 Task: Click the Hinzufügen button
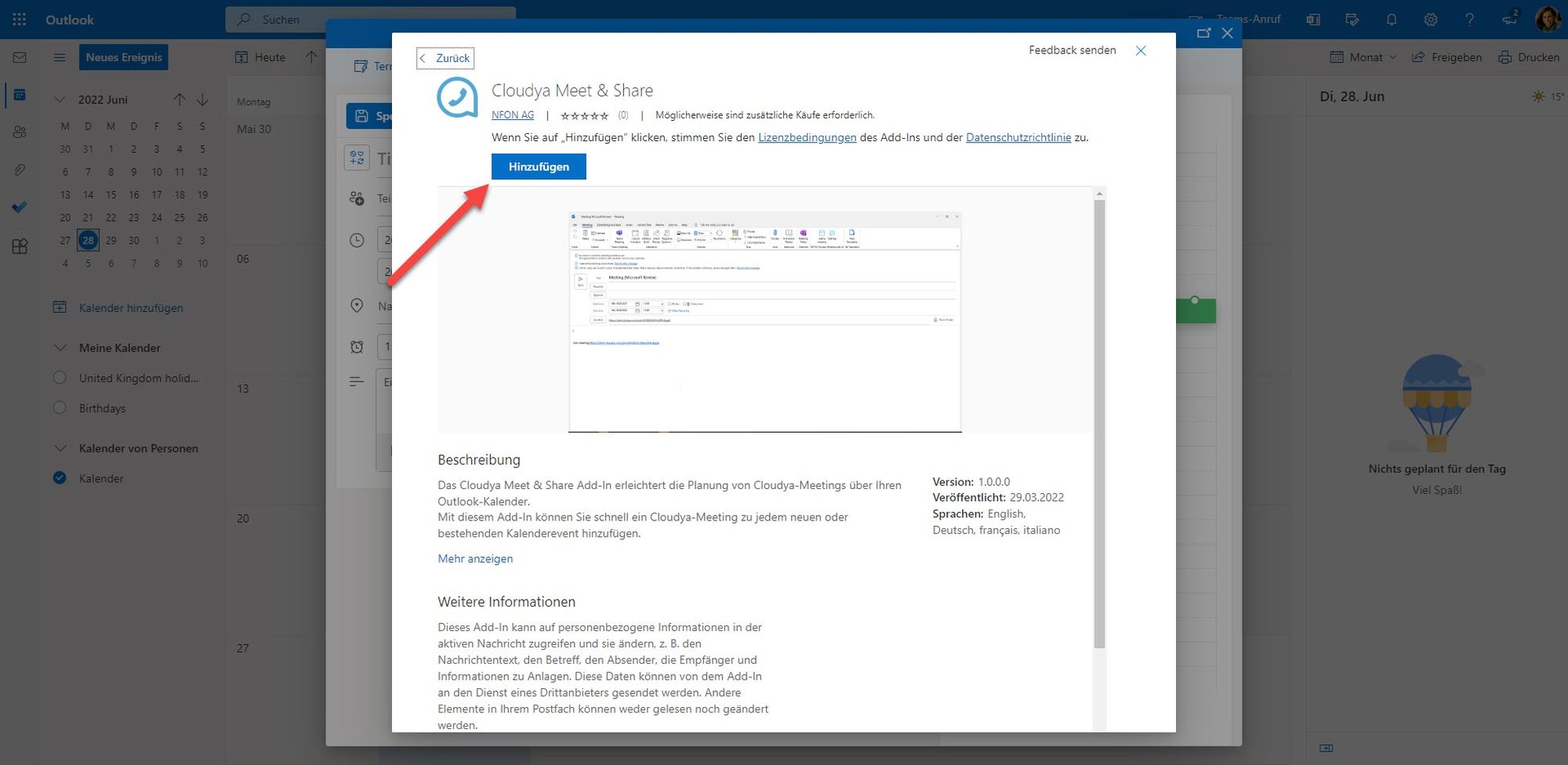[539, 167]
